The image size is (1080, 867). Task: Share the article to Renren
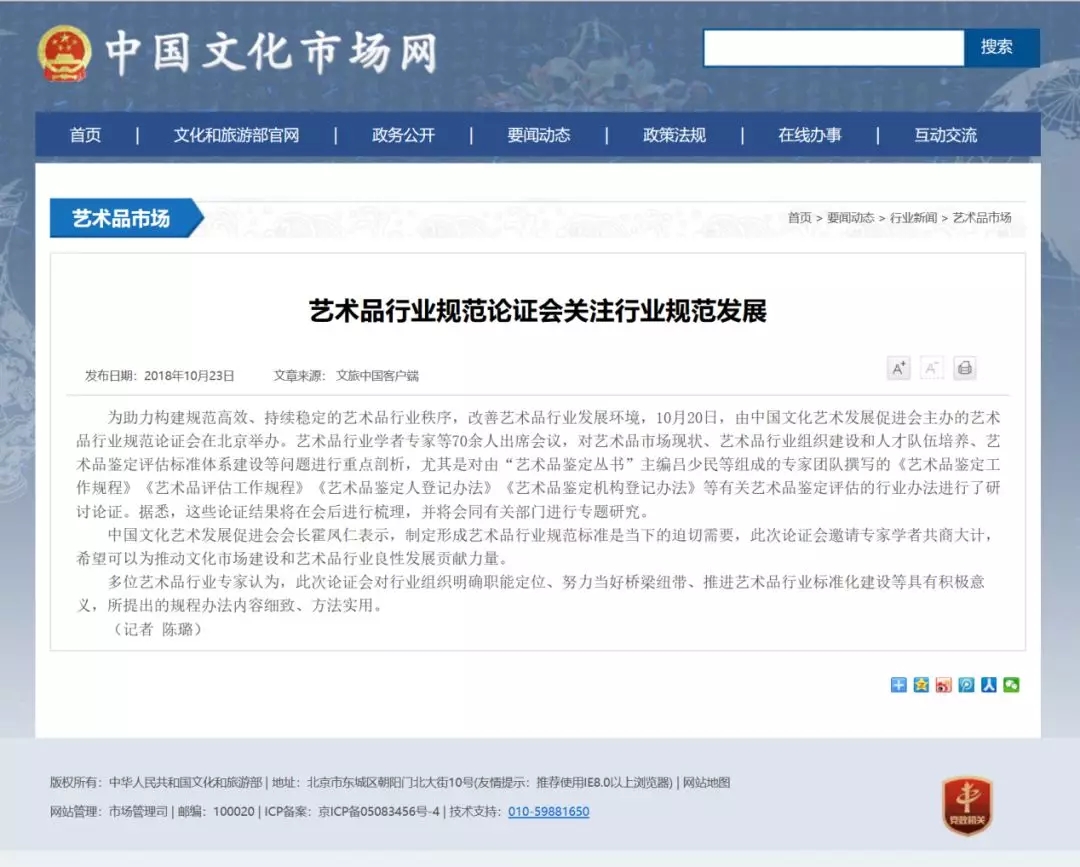click(989, 685)
